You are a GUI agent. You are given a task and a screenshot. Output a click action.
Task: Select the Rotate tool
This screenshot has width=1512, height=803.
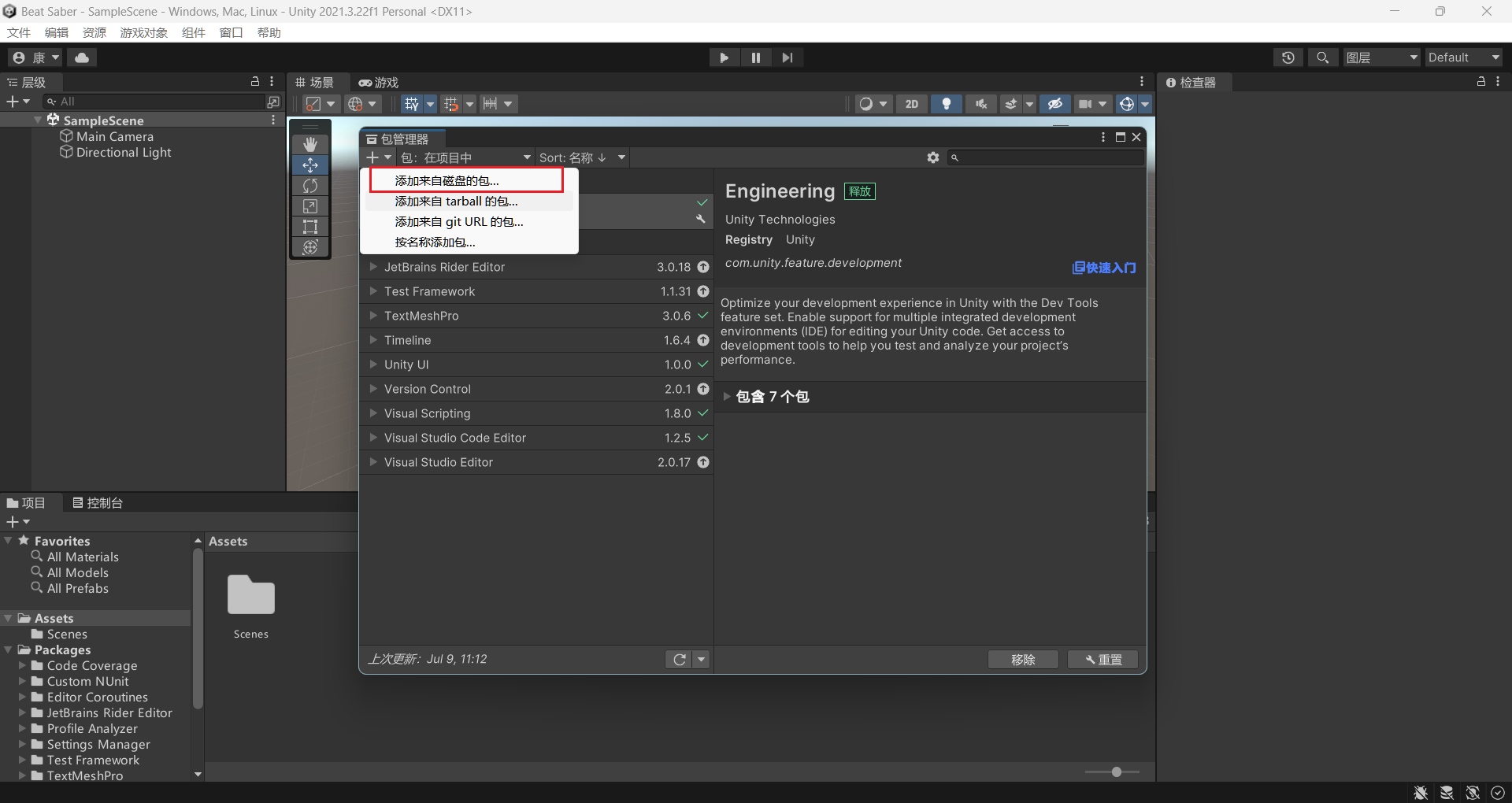coord(310,185)
